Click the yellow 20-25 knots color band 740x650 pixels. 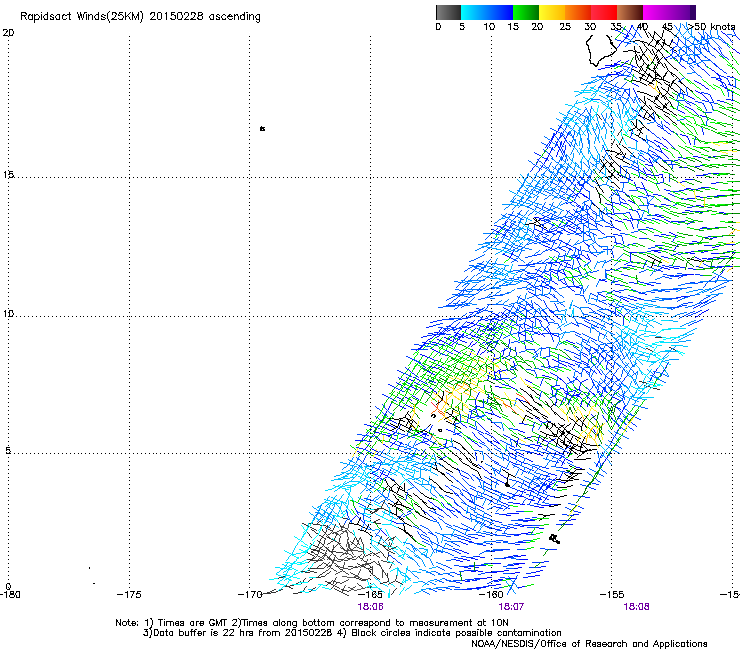coord(552,12)
